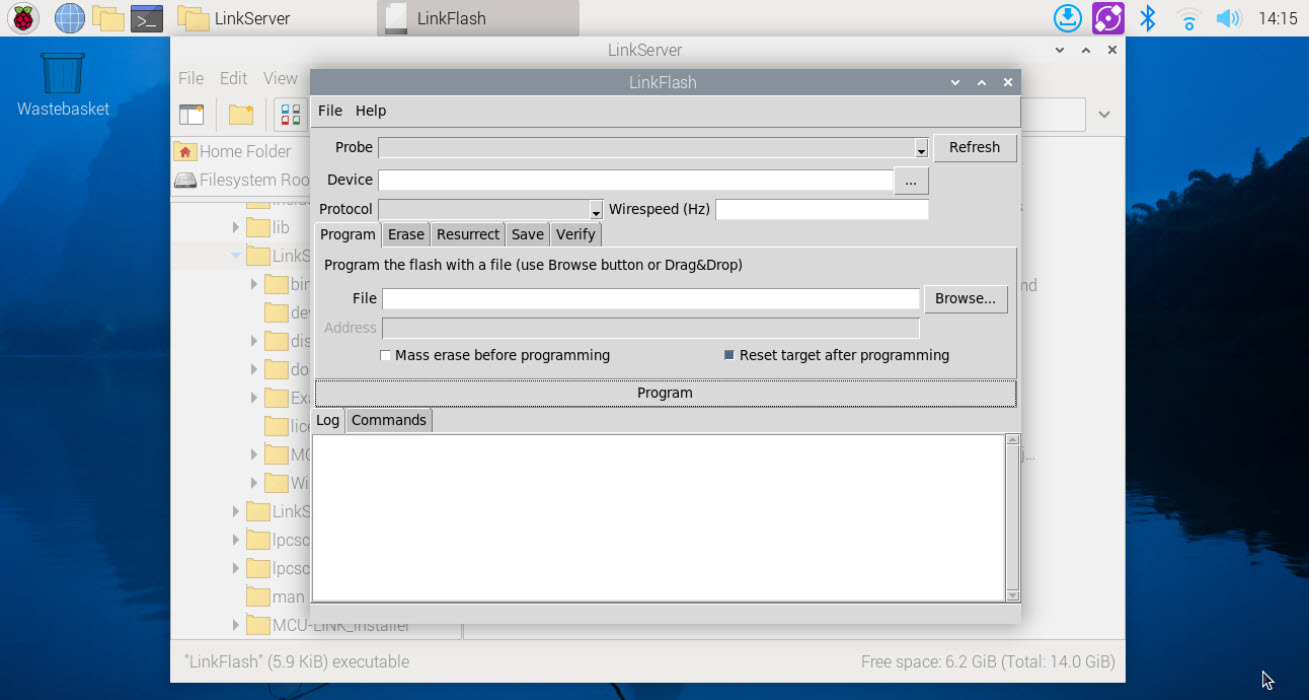The image size is (1309, 700).
Task: Open the Protocol dropdown
Action: [596, 210]
